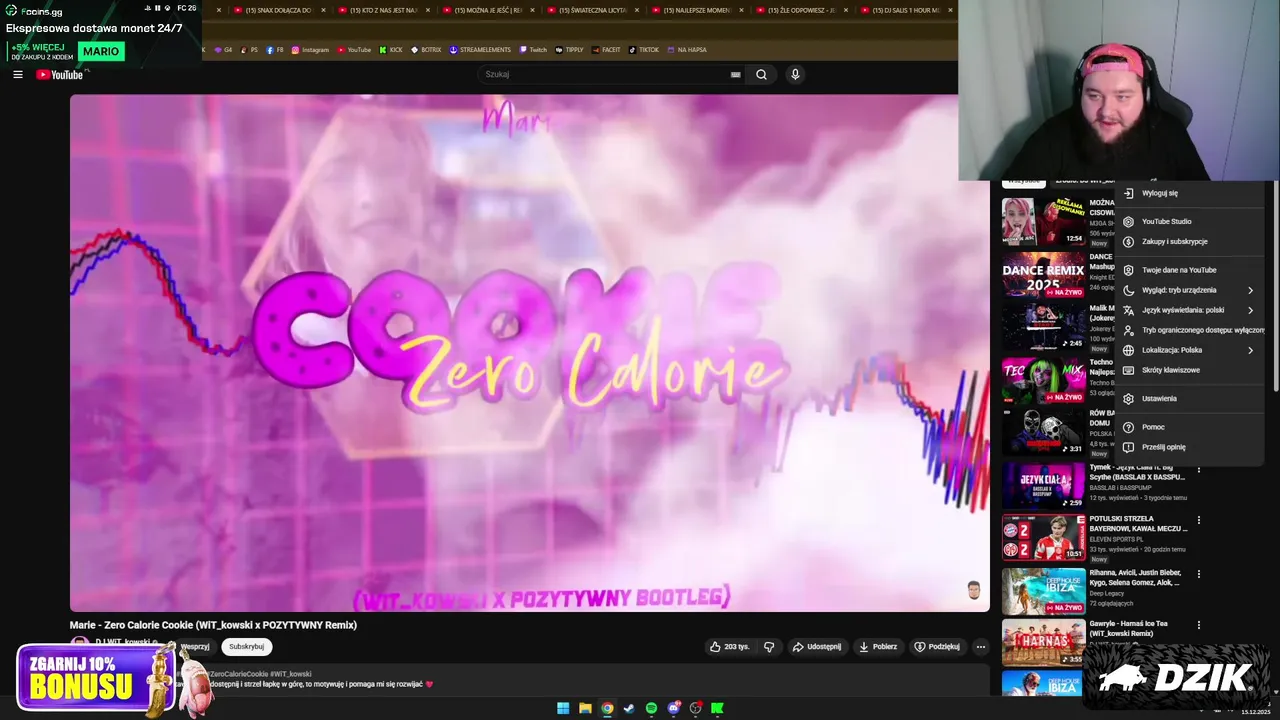
Task: Click the globe icon beside Lokalizacja
Action: click(x=1128, y=350)
